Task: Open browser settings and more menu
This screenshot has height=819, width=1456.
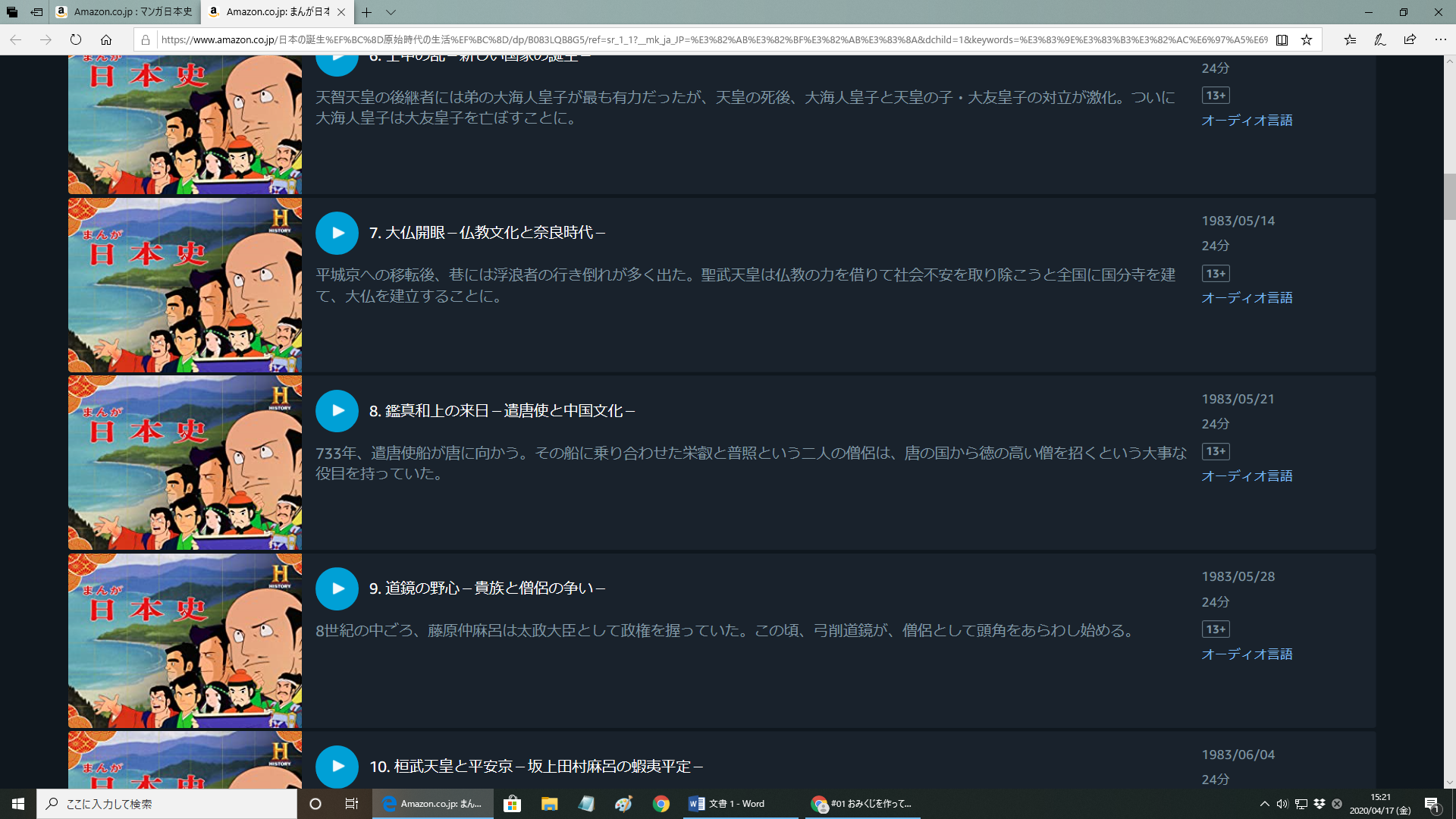Action: [1440, 39]
